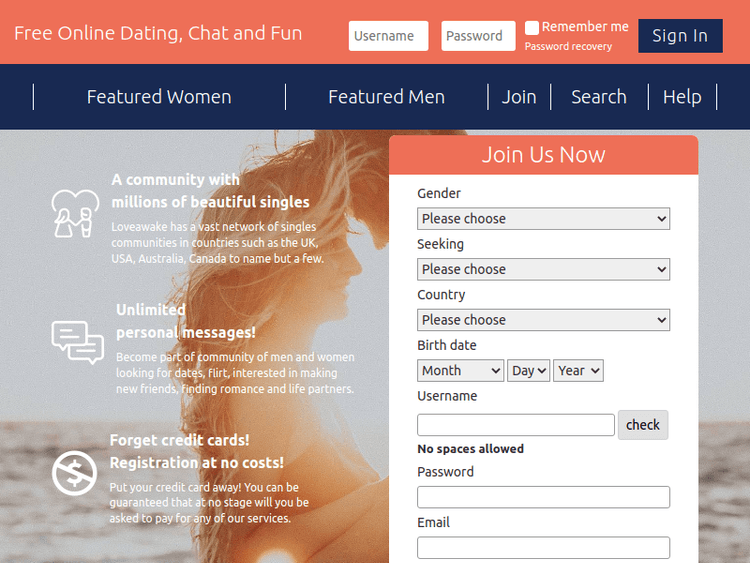Viewport: 750px width, 563px height.
Task: Select birth Year dropdown
Action: click(x=578, y=370)
